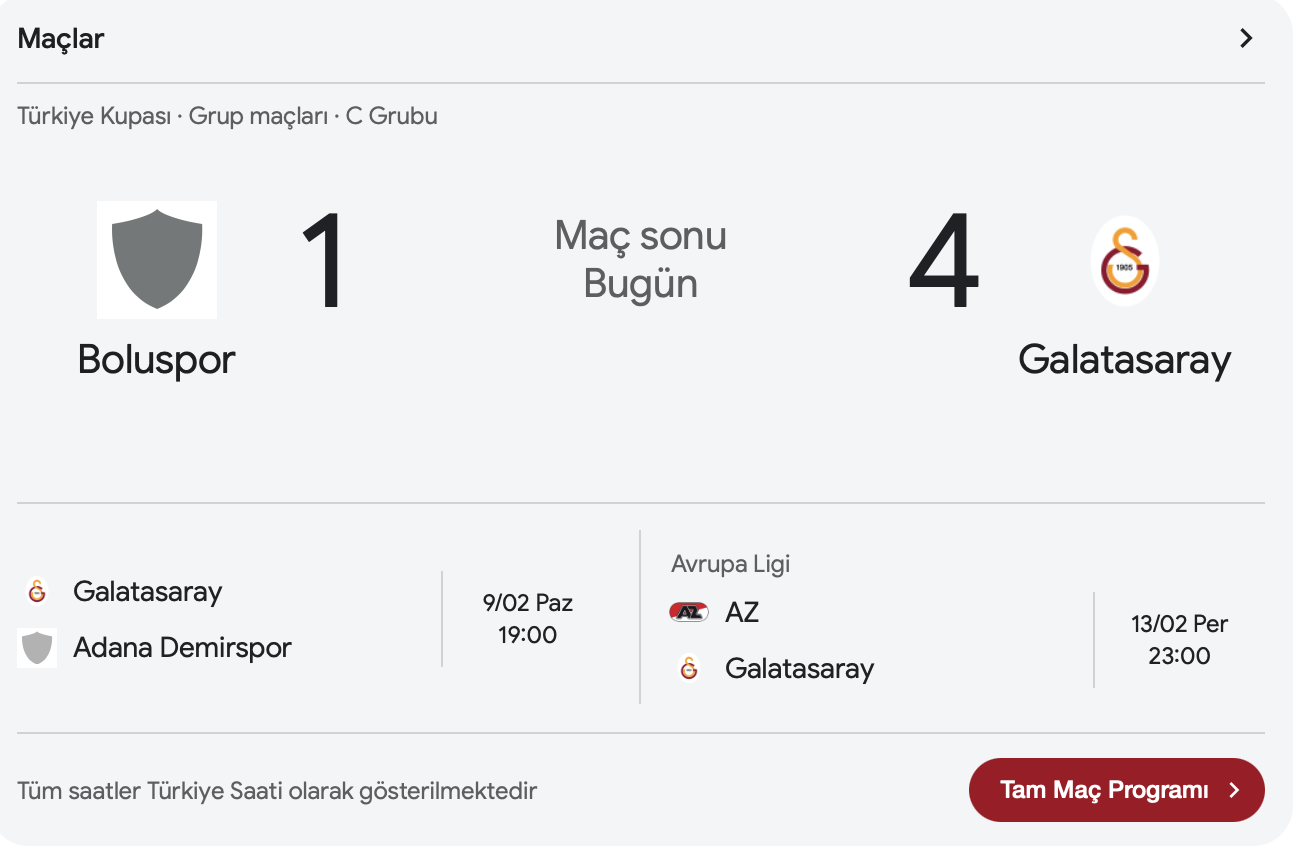Open Maç sonu Bugün match status
The image size is (1298, 860).
coord(641,260)
